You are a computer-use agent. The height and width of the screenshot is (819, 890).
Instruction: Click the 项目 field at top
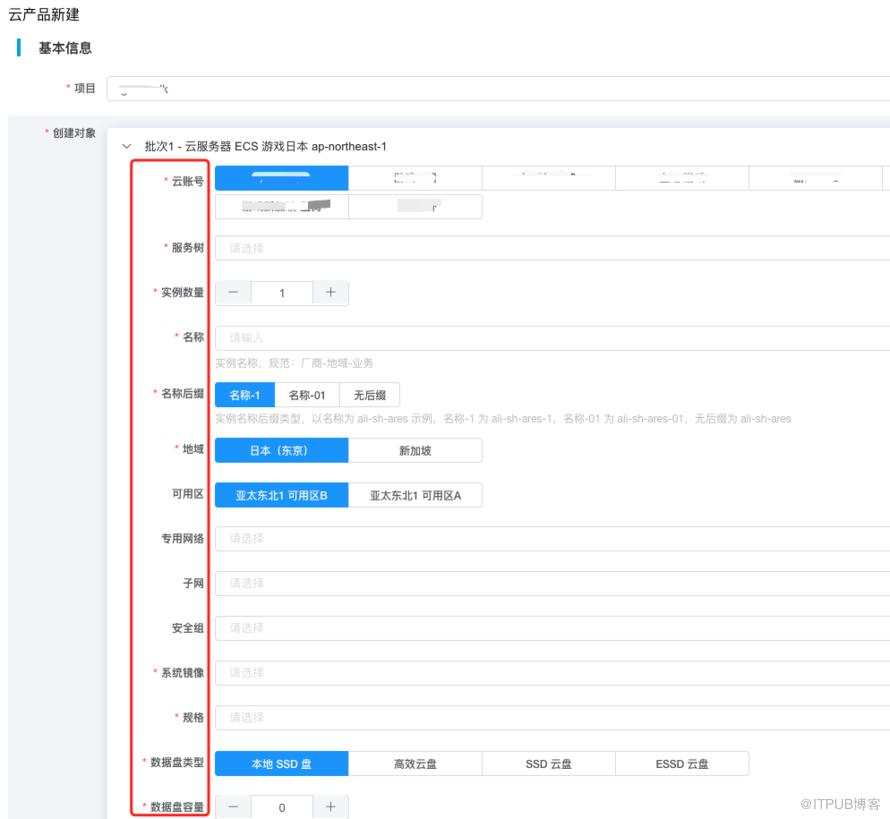(x=500, y=89)
